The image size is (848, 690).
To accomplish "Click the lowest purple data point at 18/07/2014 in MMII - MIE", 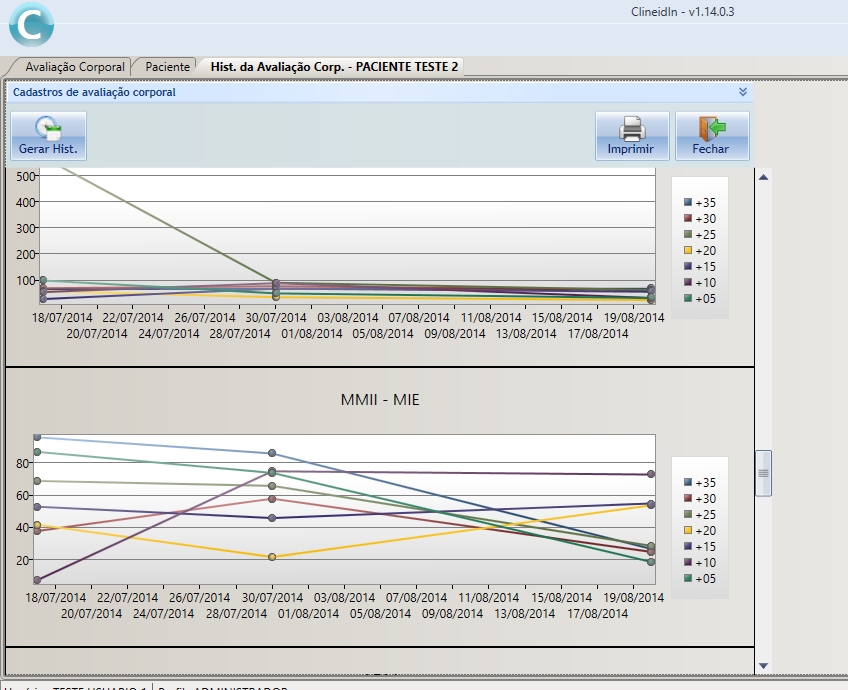I will 37,580.
